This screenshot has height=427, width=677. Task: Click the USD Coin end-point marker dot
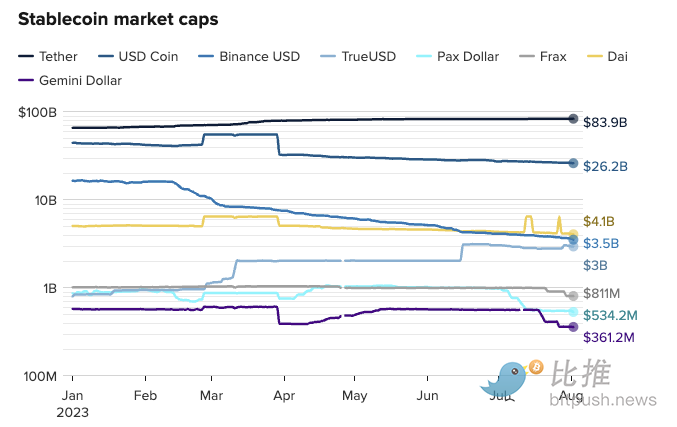pyautogui.click(x=573, y=163)
